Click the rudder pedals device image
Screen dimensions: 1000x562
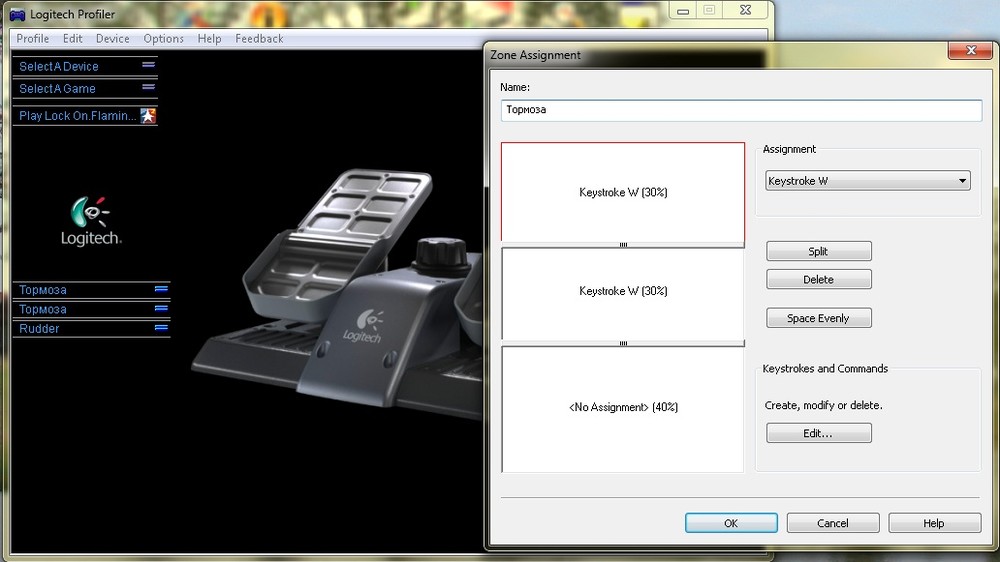click(338, 293)
